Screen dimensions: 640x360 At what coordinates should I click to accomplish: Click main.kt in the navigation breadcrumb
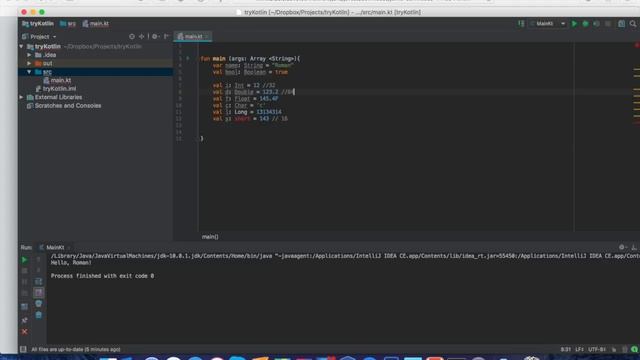tap(96, 24)
